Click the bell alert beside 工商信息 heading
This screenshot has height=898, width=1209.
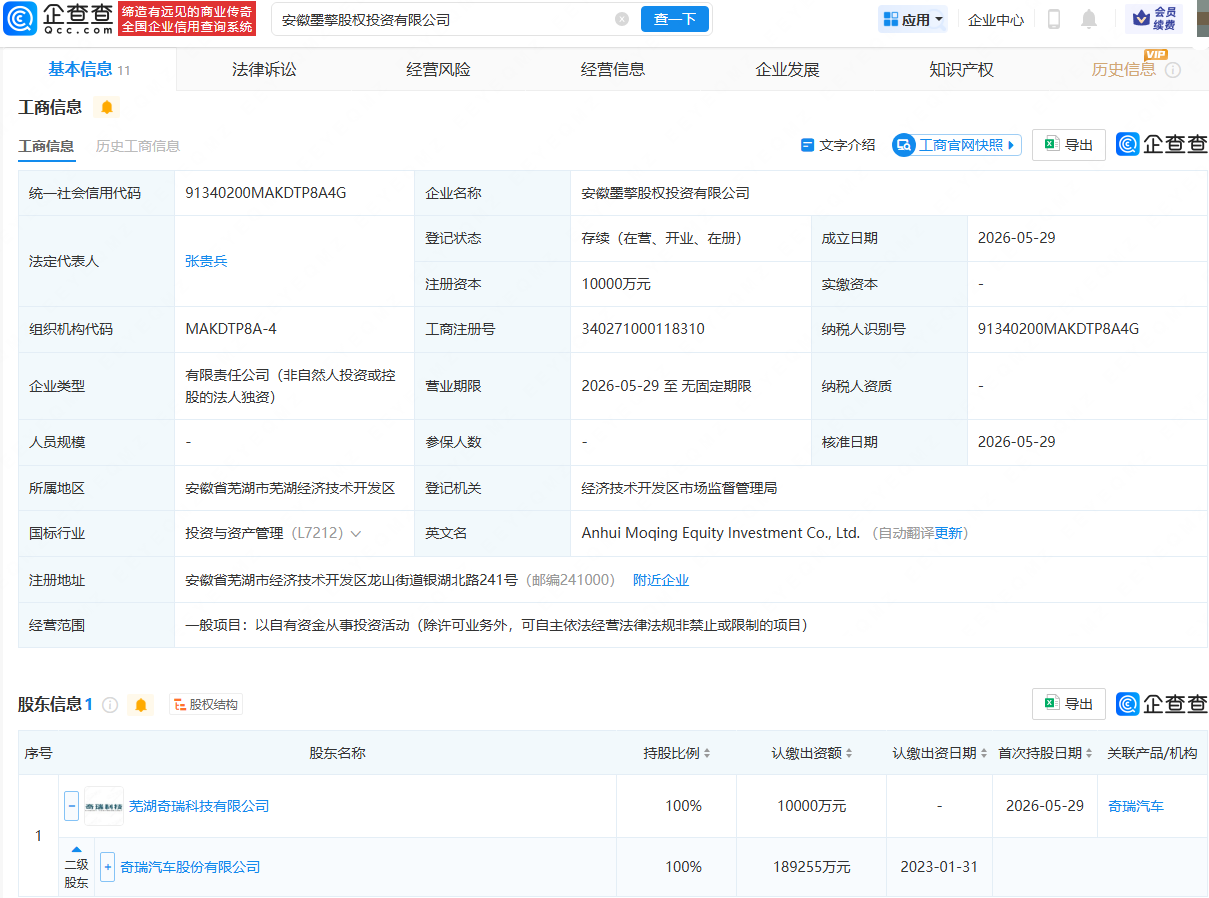tap(107, 107)
